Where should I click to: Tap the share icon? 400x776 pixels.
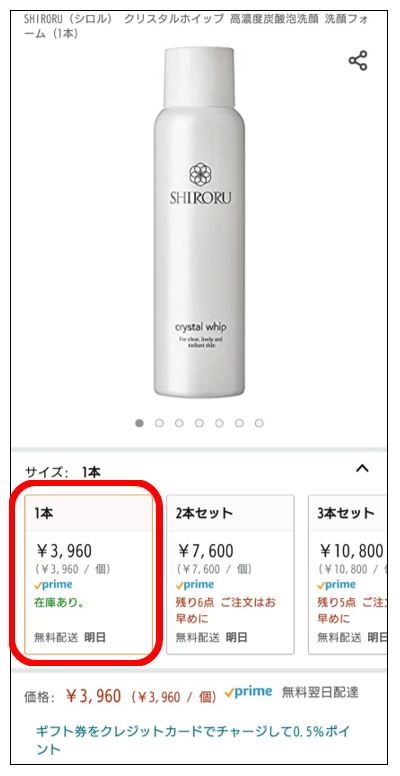coord(357,60)
